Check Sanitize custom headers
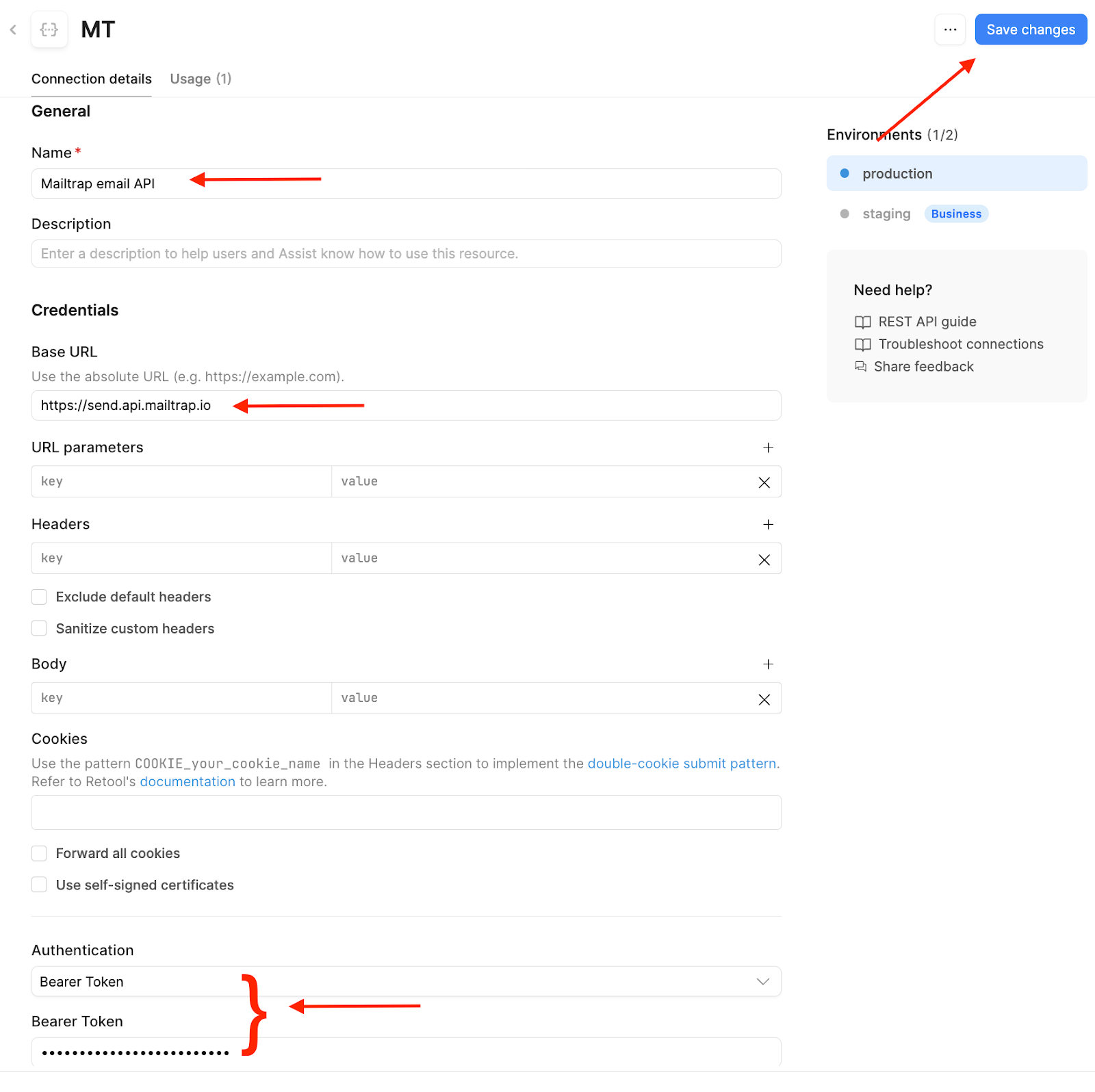 pos(39,627)
